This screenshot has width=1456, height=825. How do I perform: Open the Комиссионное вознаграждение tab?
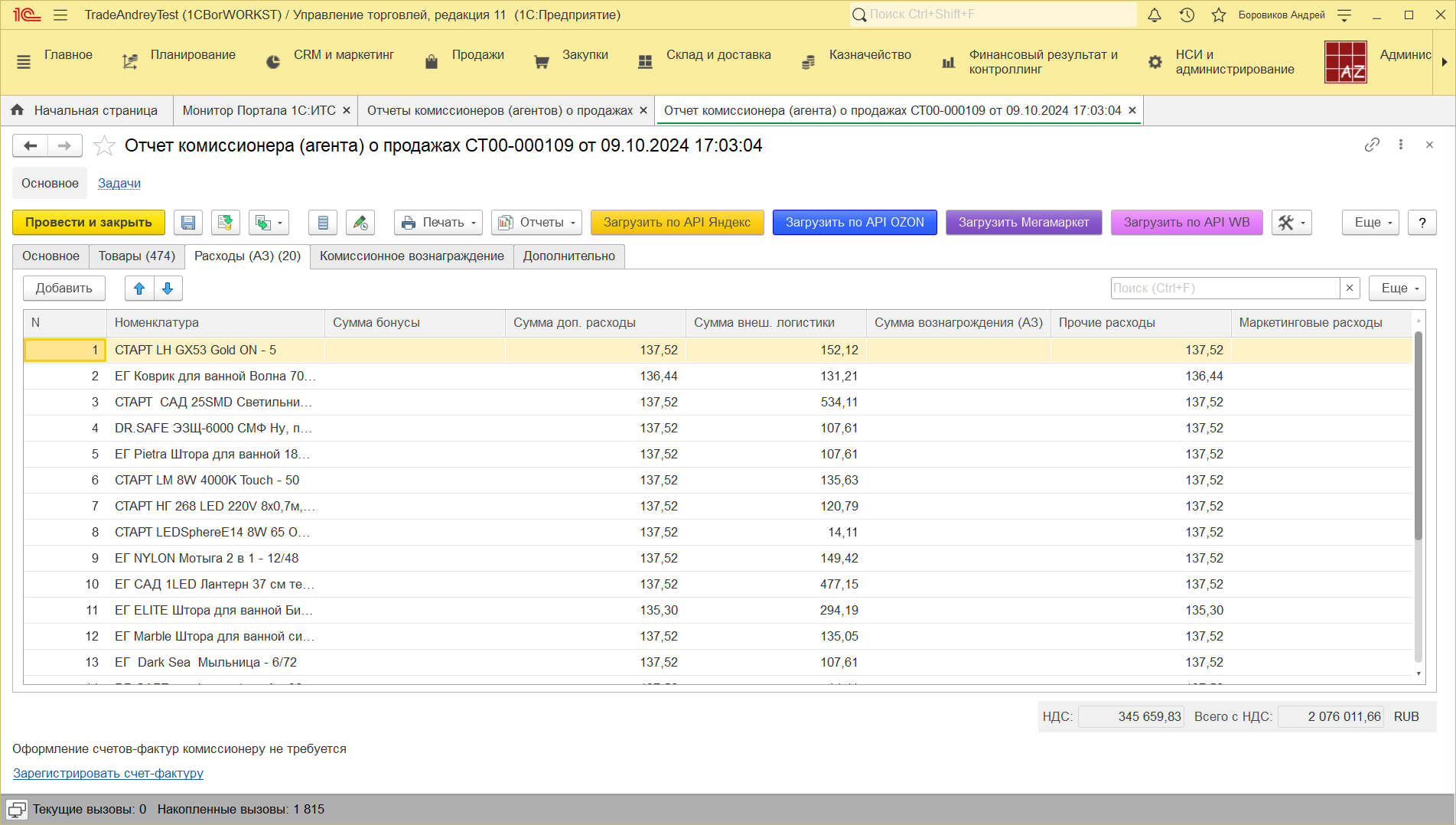point(412,256)
